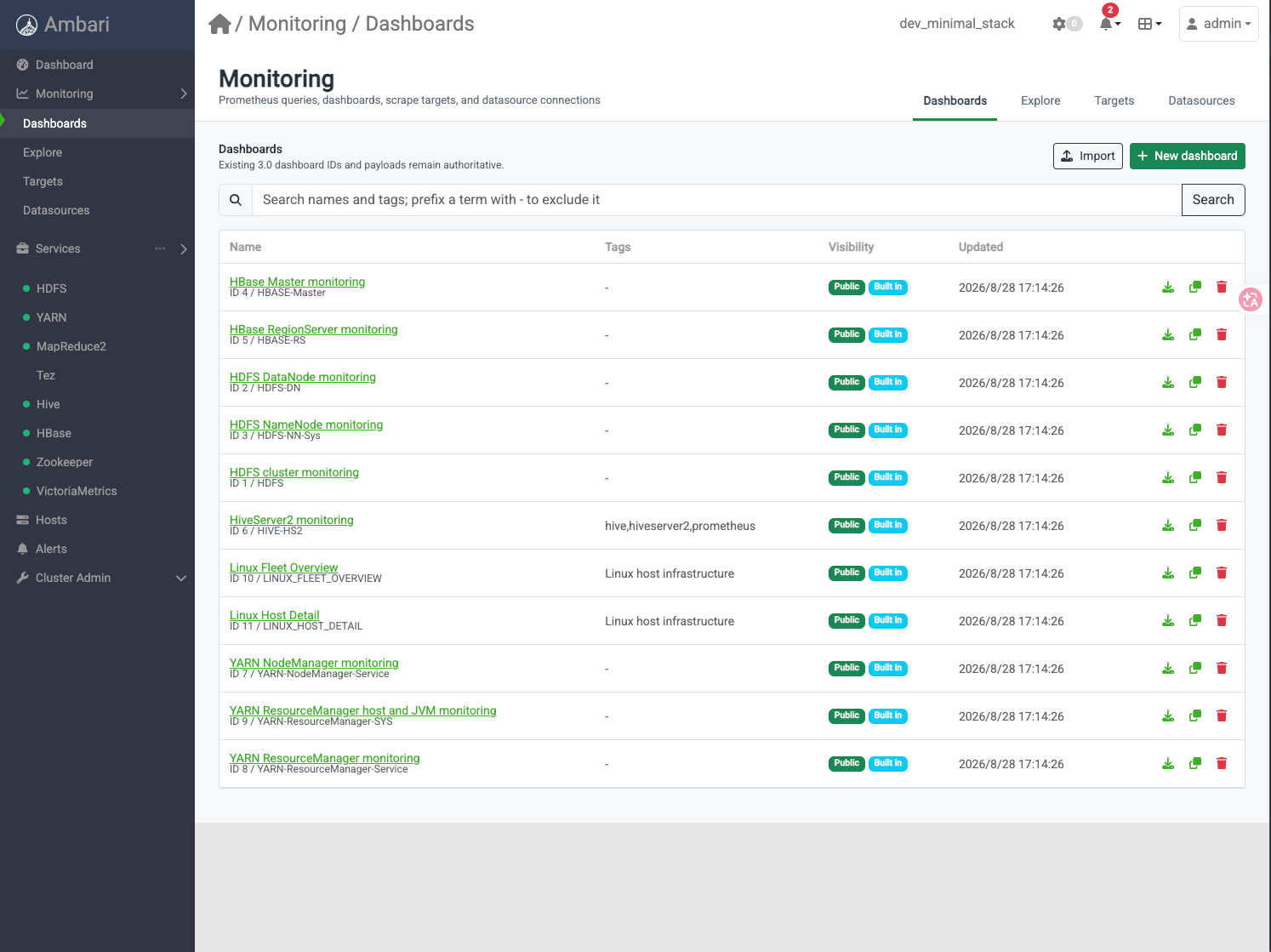Delete HBase RegionServer monitoring dashboard
Viewport: 1271px width, 952px height.
[1222, 335]
